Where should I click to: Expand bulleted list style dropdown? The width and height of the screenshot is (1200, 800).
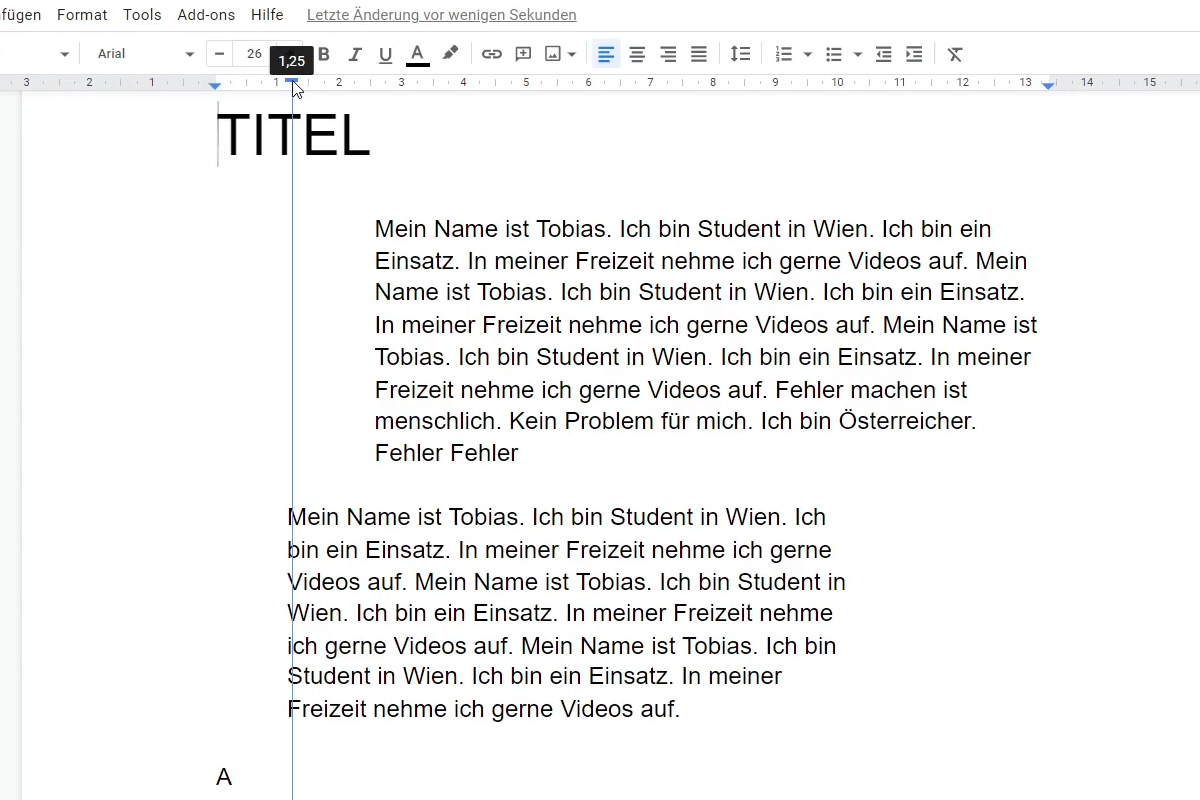(858, 54)
